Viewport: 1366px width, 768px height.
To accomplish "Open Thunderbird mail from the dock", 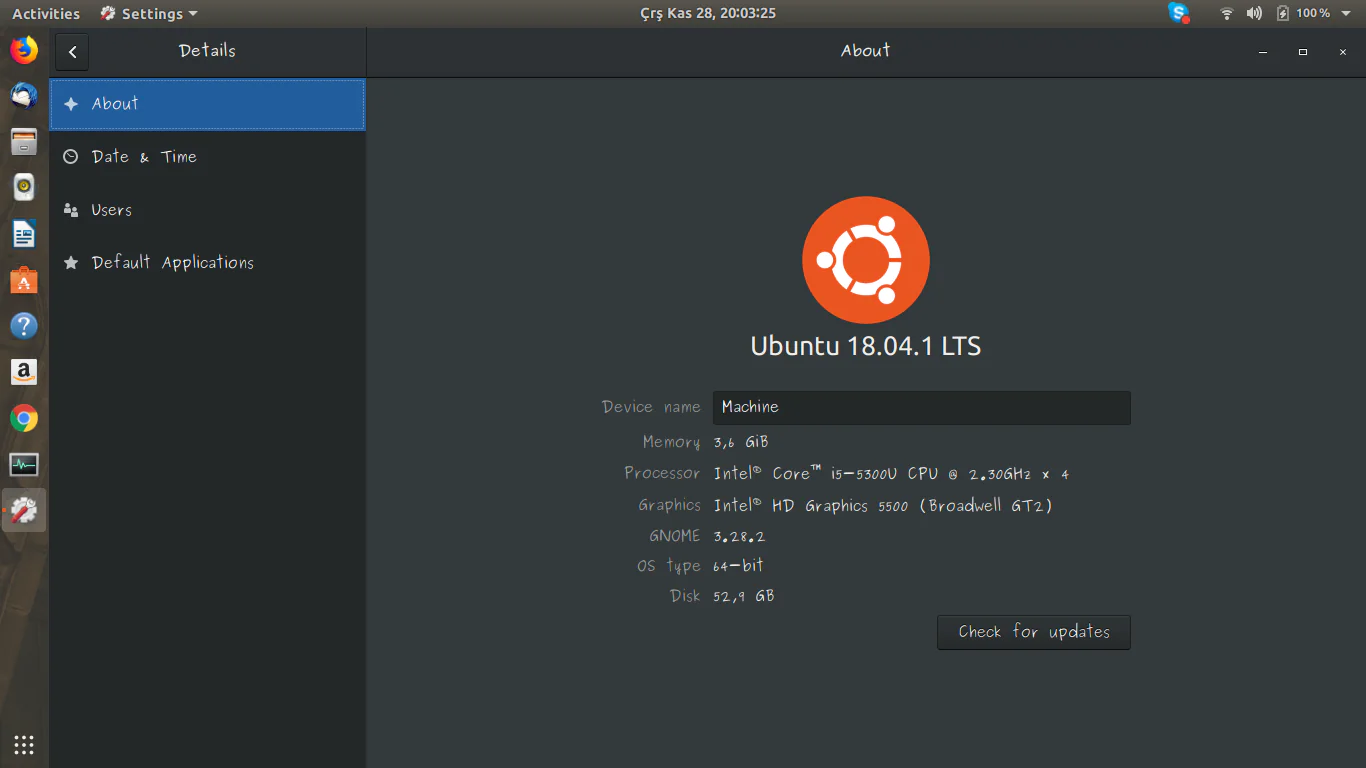I will coord(24,96).
